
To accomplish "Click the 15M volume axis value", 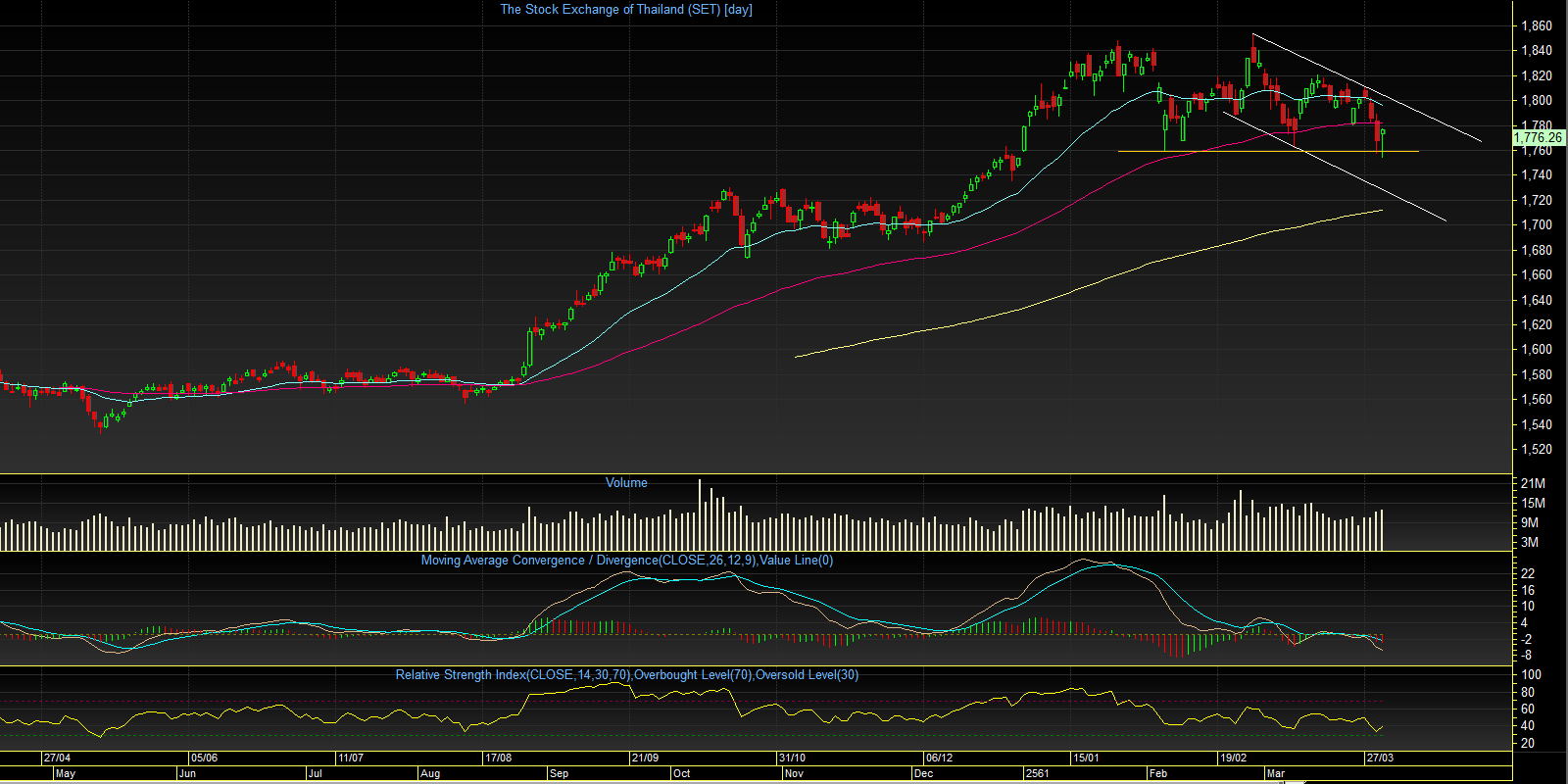I will tap(1533, 503).
